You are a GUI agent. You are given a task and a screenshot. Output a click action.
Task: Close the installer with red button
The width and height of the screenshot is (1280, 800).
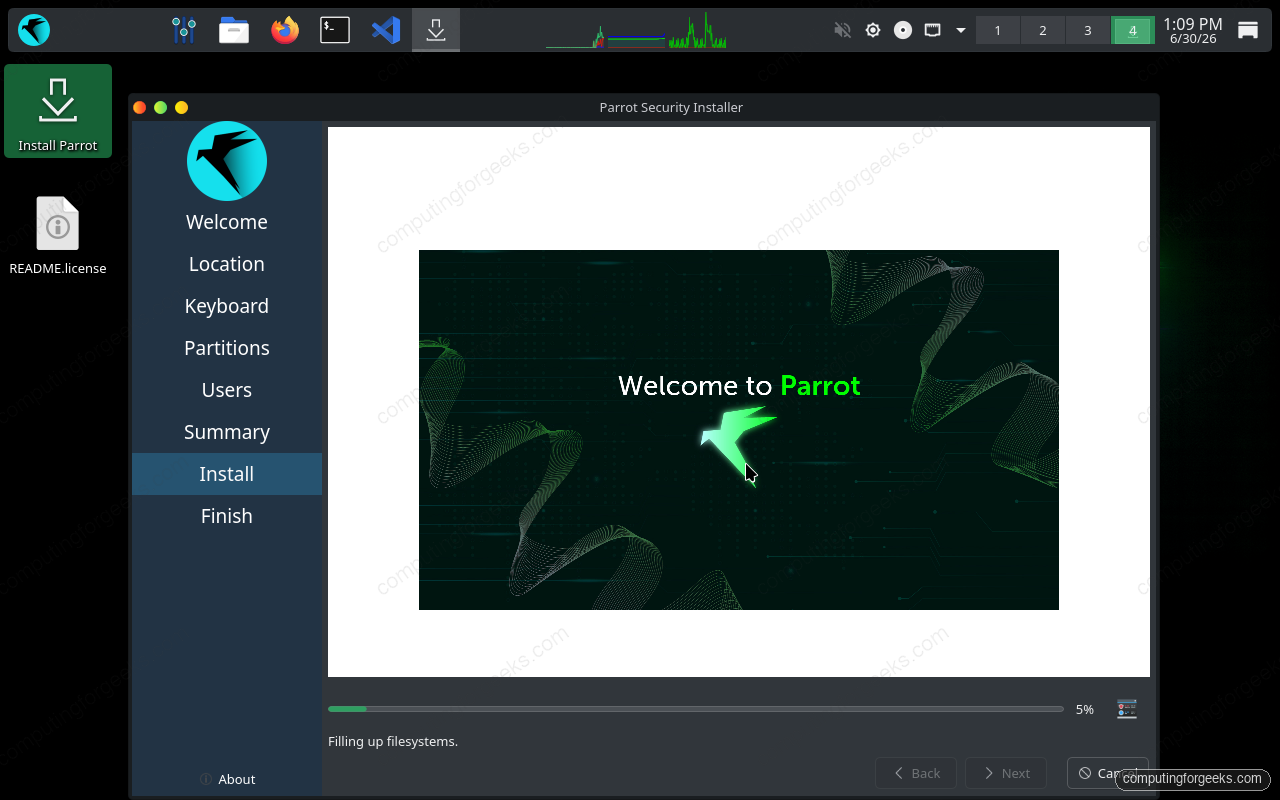[140, 107]
